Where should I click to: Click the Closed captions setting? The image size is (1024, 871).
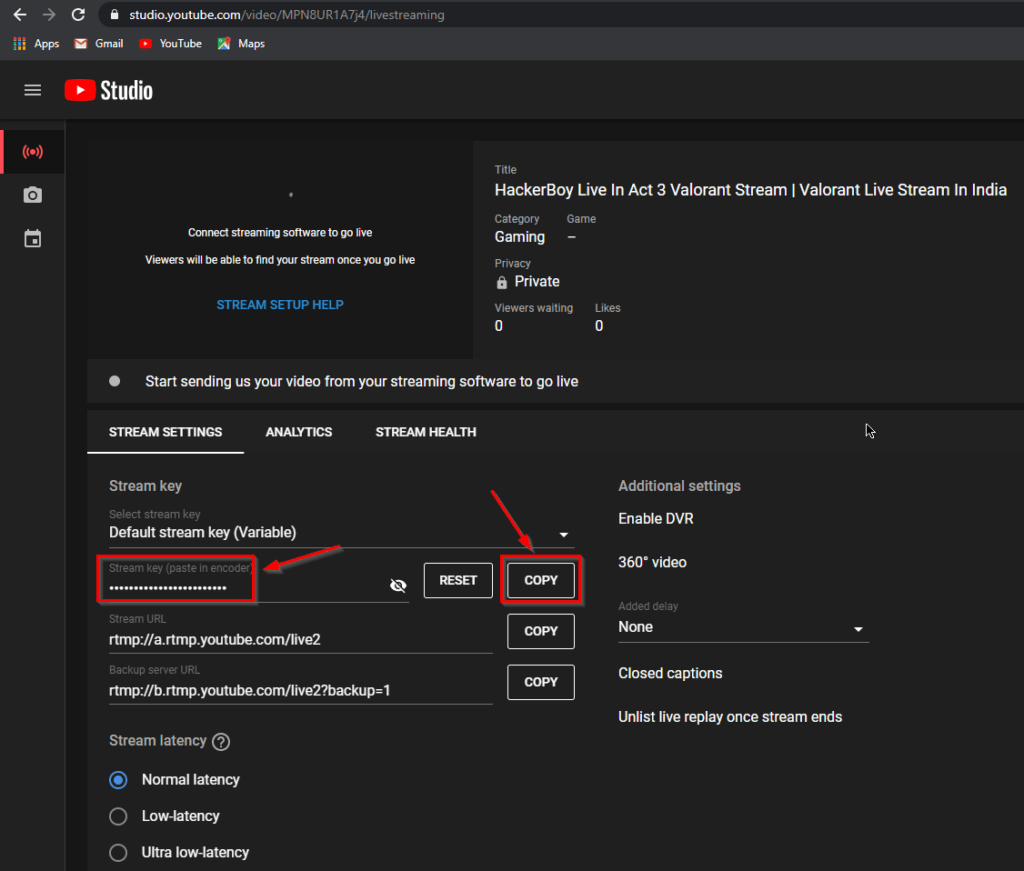pos(670,673)
